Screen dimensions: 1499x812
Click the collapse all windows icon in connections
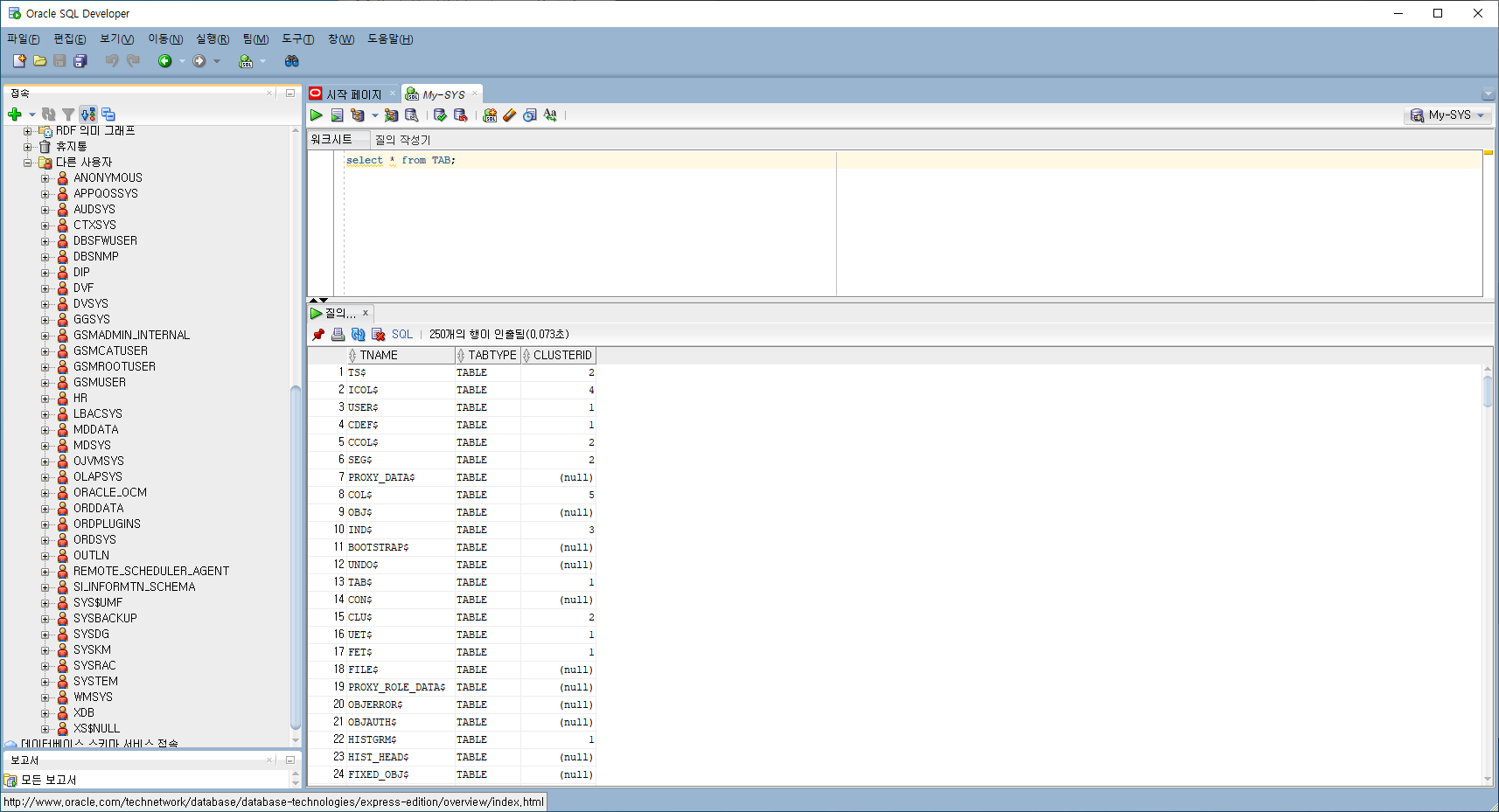(x=108, y=115)
